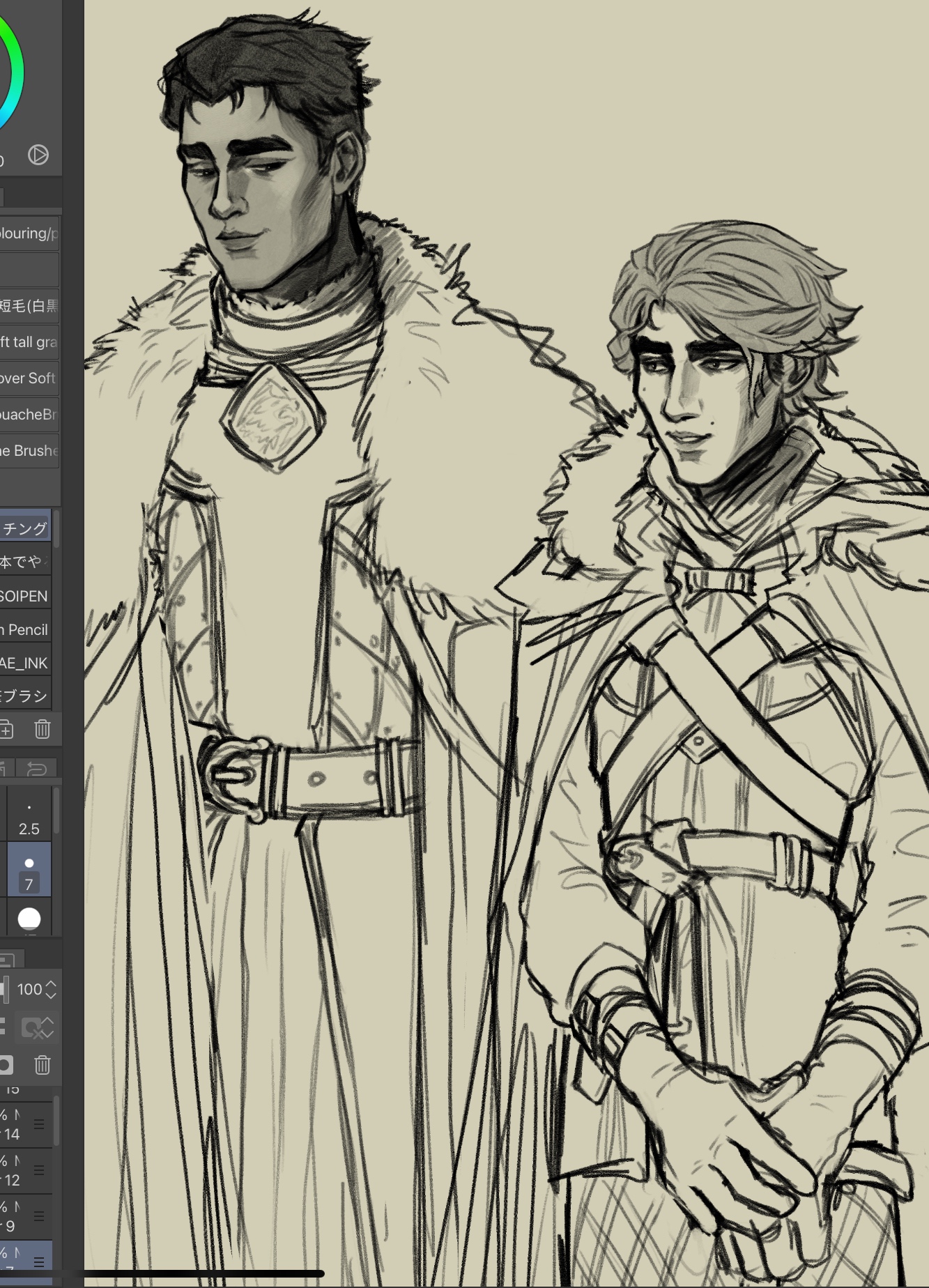
Task: Select the SOIPEN brush
Action: click(25, 596)
